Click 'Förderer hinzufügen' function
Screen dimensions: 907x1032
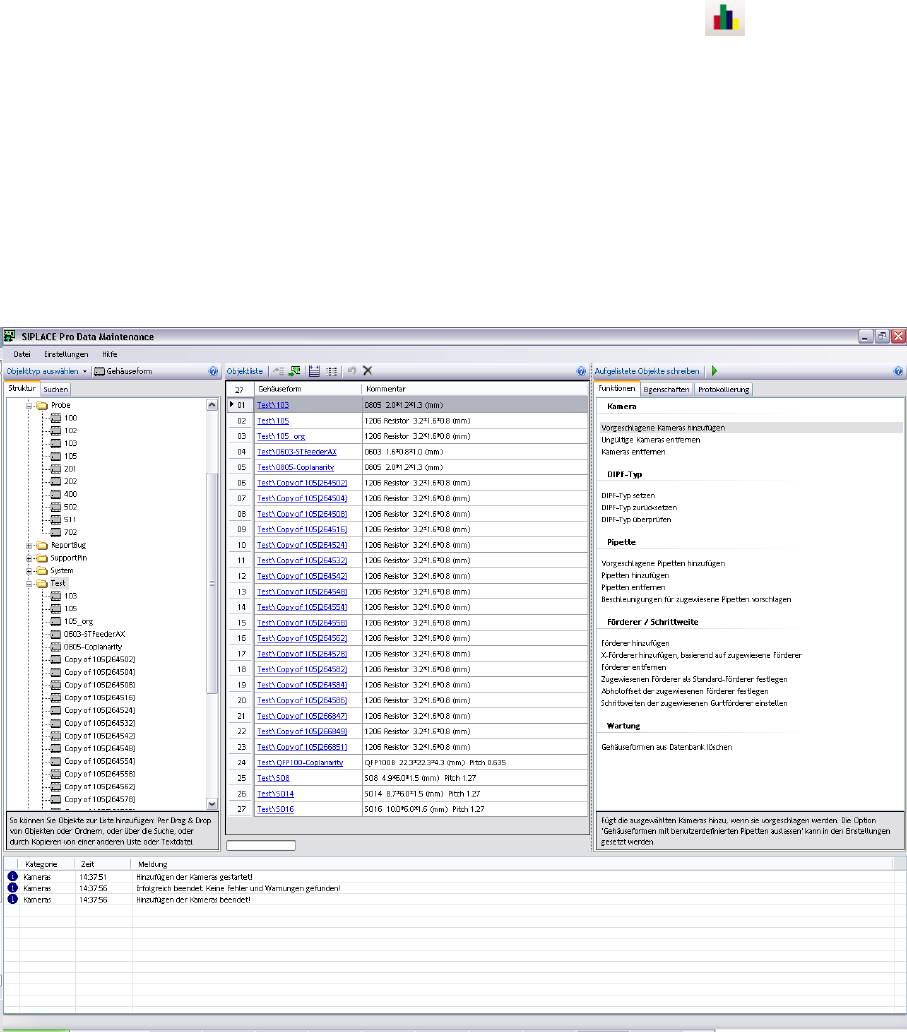click(635, 644)
